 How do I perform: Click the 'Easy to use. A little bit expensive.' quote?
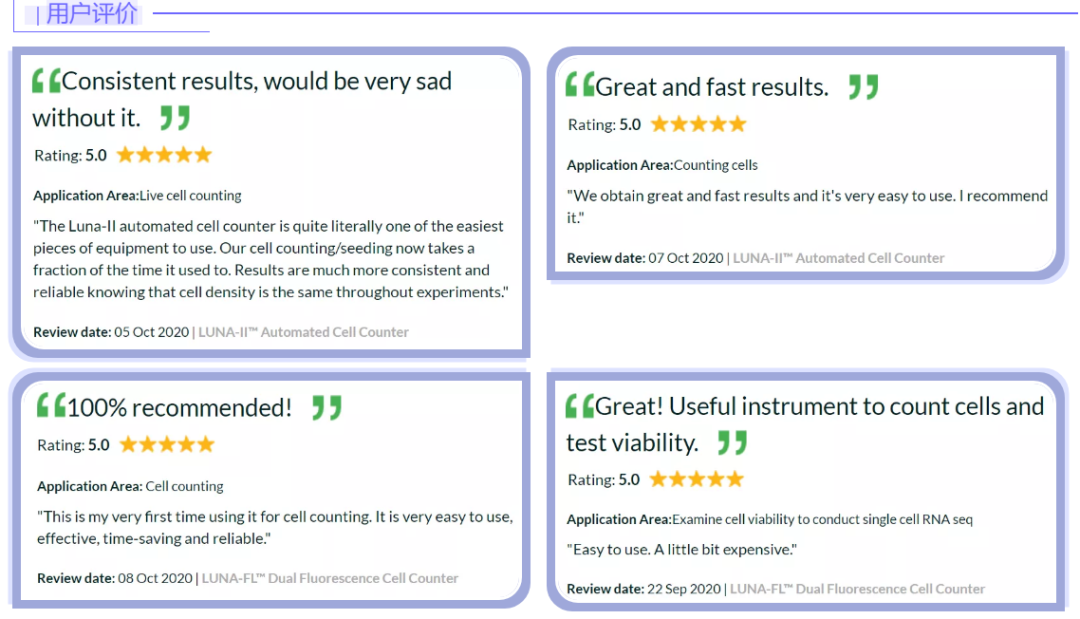(x=682, y=549)
